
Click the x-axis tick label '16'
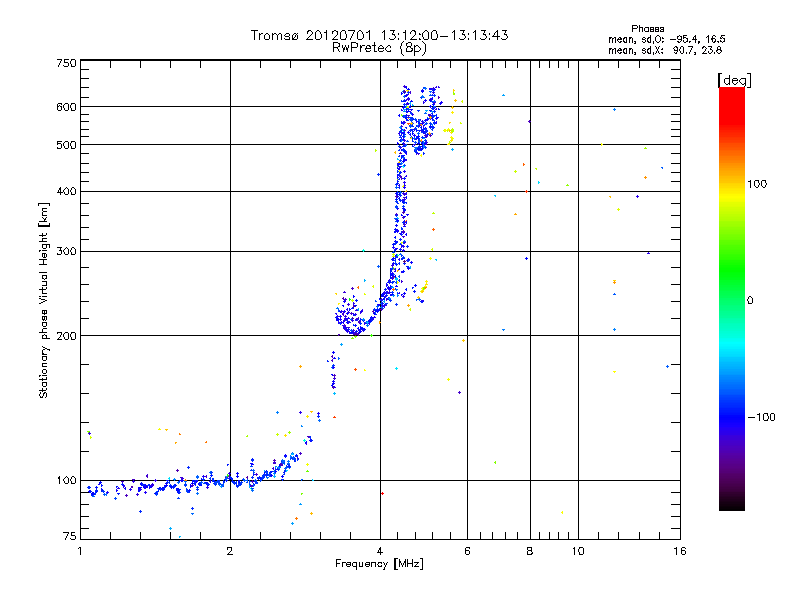[x=680, y=551]
